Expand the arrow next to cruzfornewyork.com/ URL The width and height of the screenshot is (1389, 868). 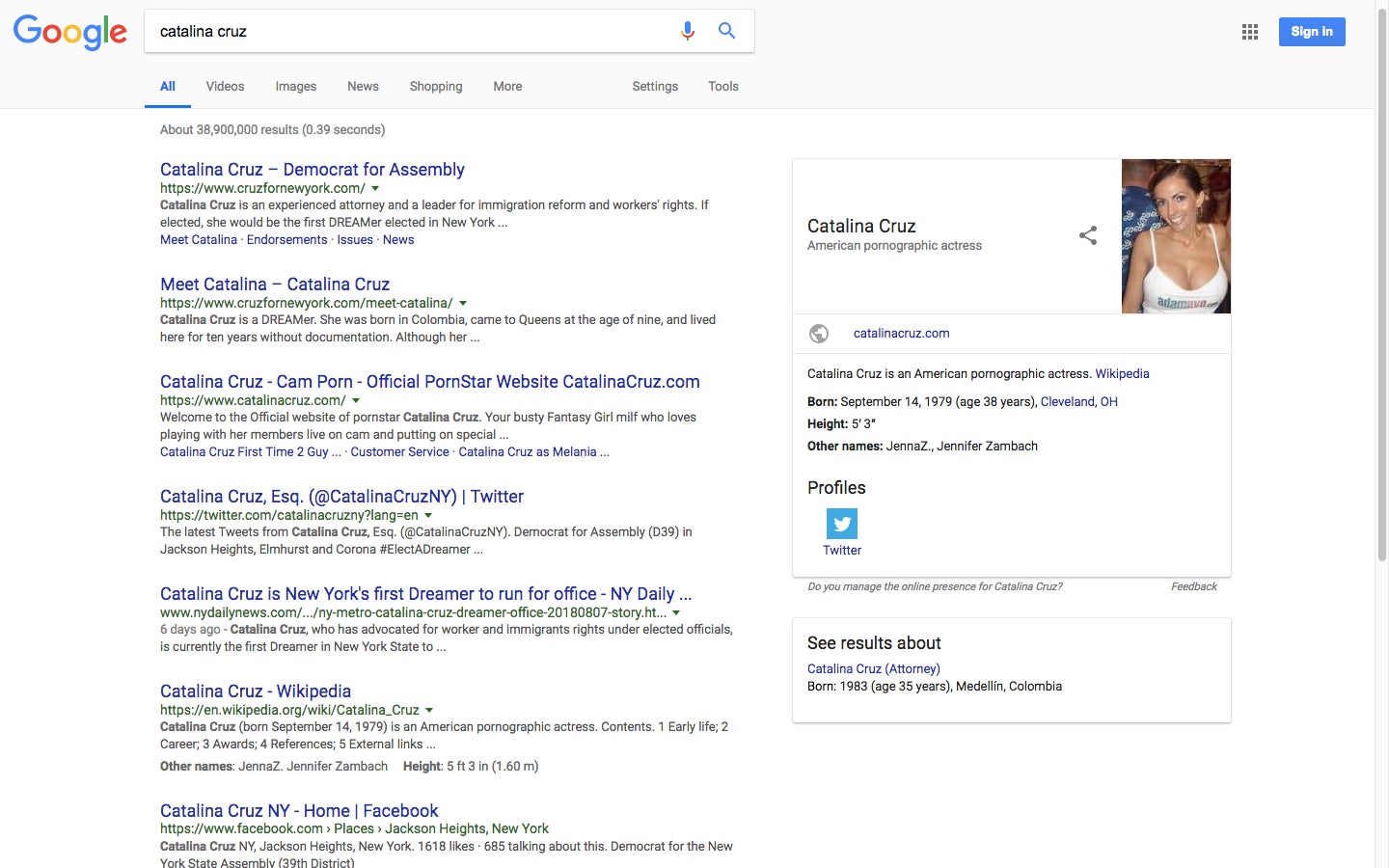(x=375, y=189)
